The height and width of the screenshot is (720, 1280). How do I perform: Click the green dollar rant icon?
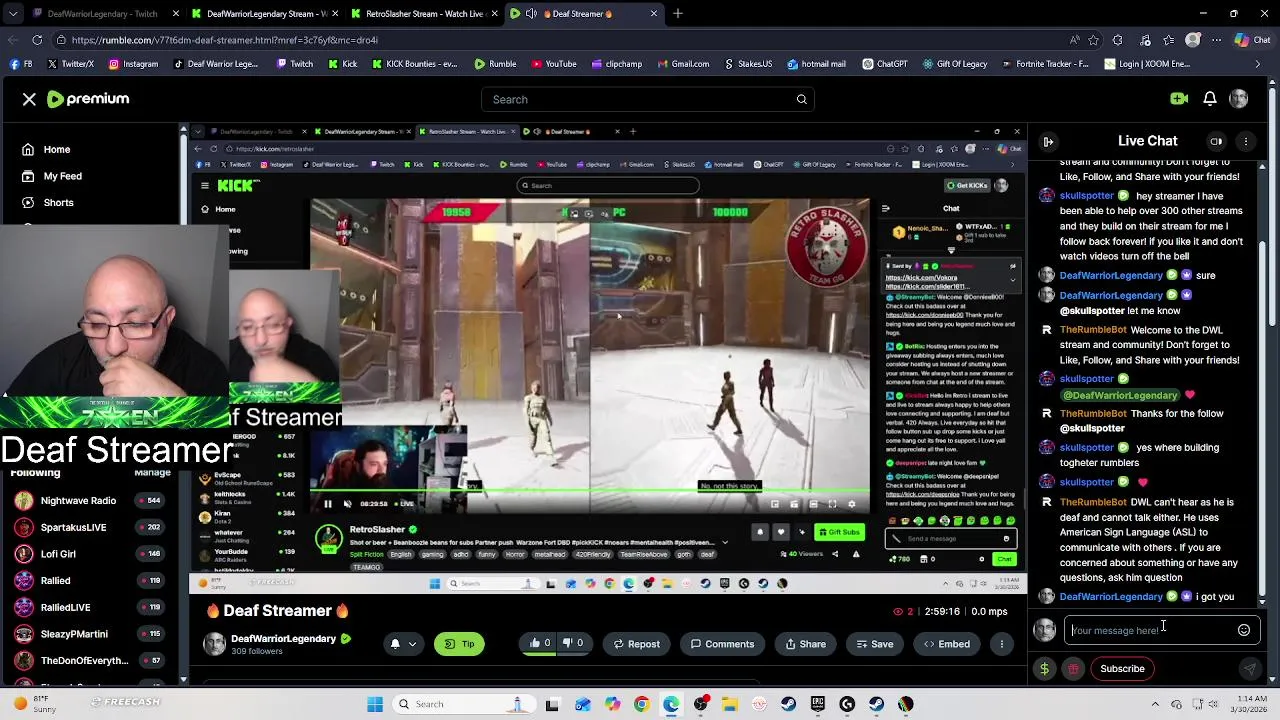(1044, 669)
